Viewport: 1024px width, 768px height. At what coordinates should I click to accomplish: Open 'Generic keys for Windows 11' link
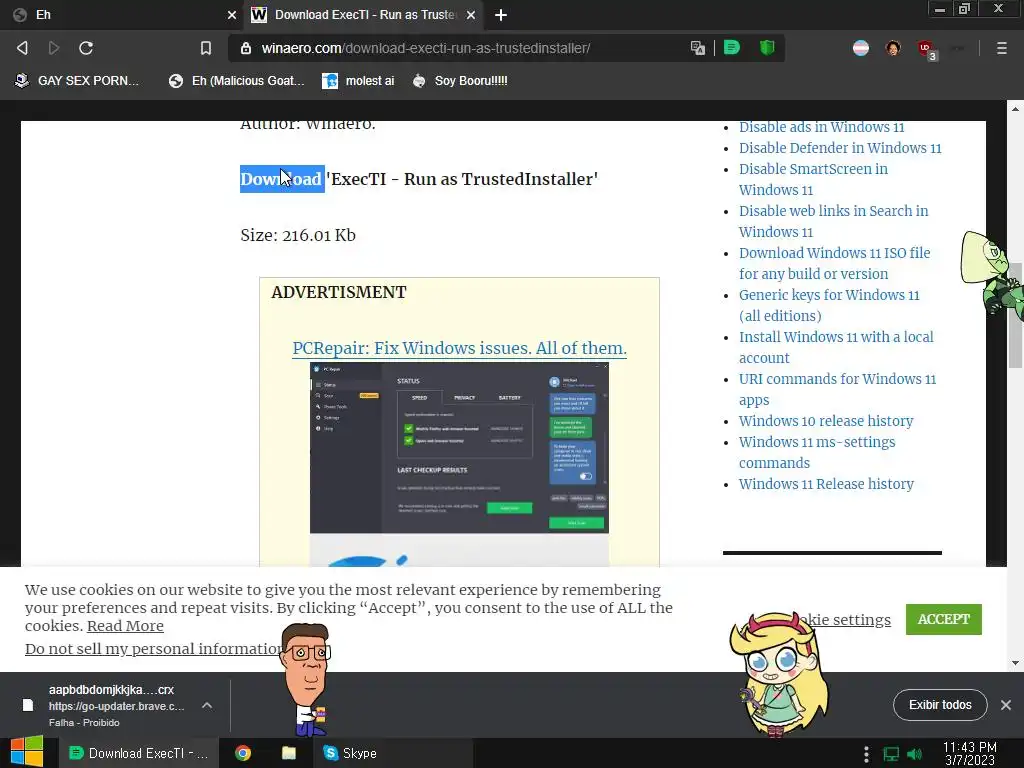[x=829, y=305]
